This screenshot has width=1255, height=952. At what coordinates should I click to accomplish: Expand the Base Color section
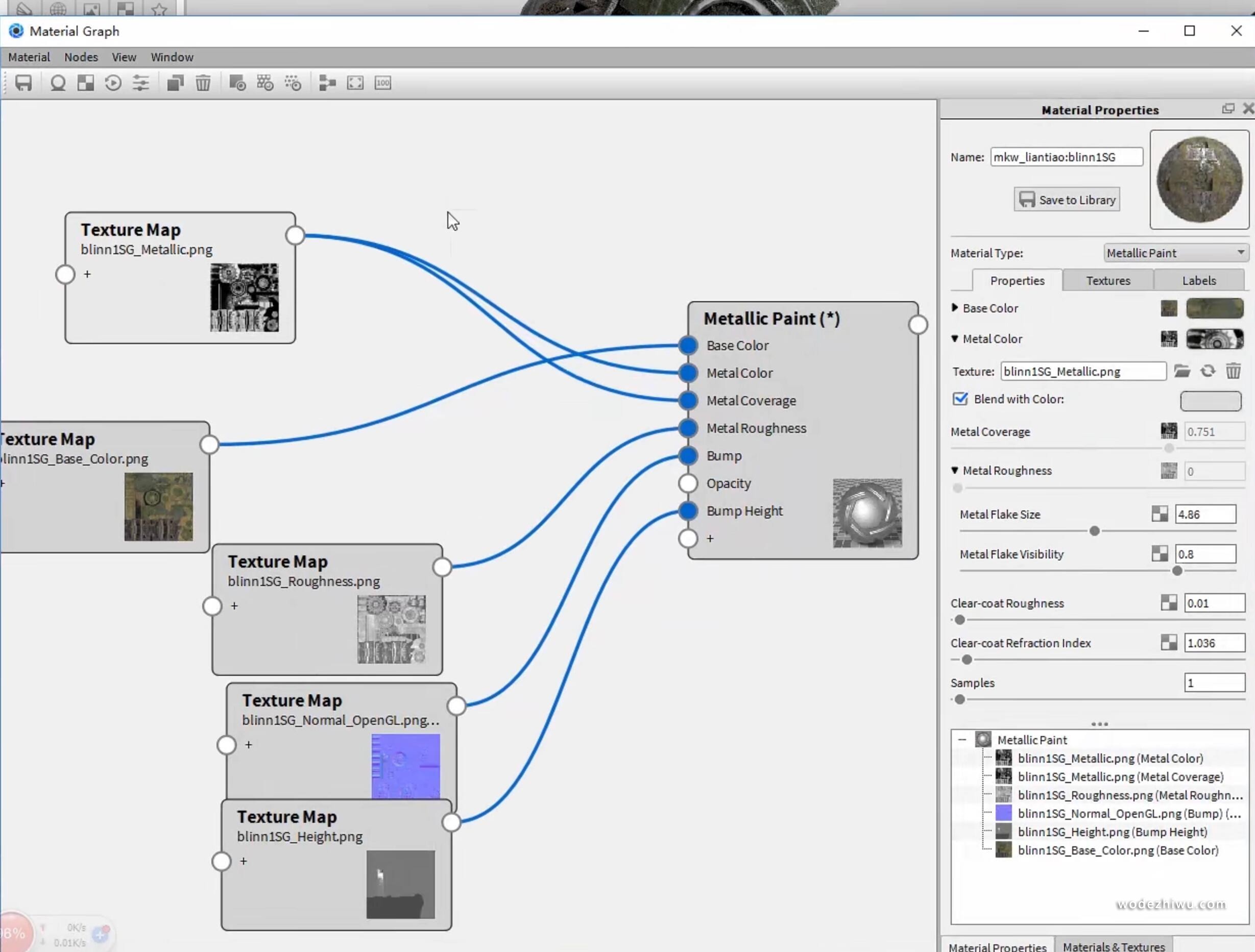pyautogui.click(x=955, y=308)
